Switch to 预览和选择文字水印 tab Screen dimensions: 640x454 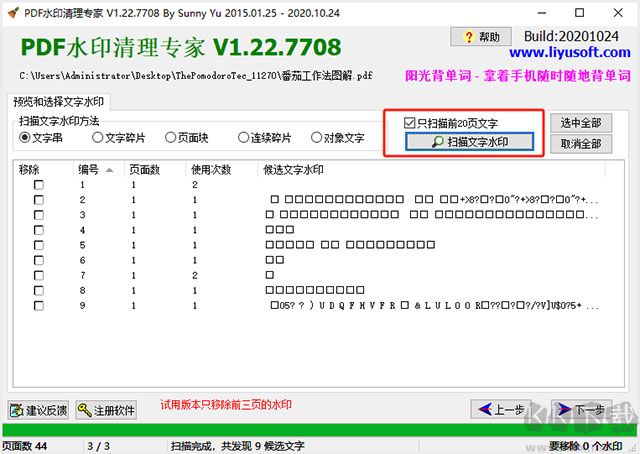pos(58,102)
